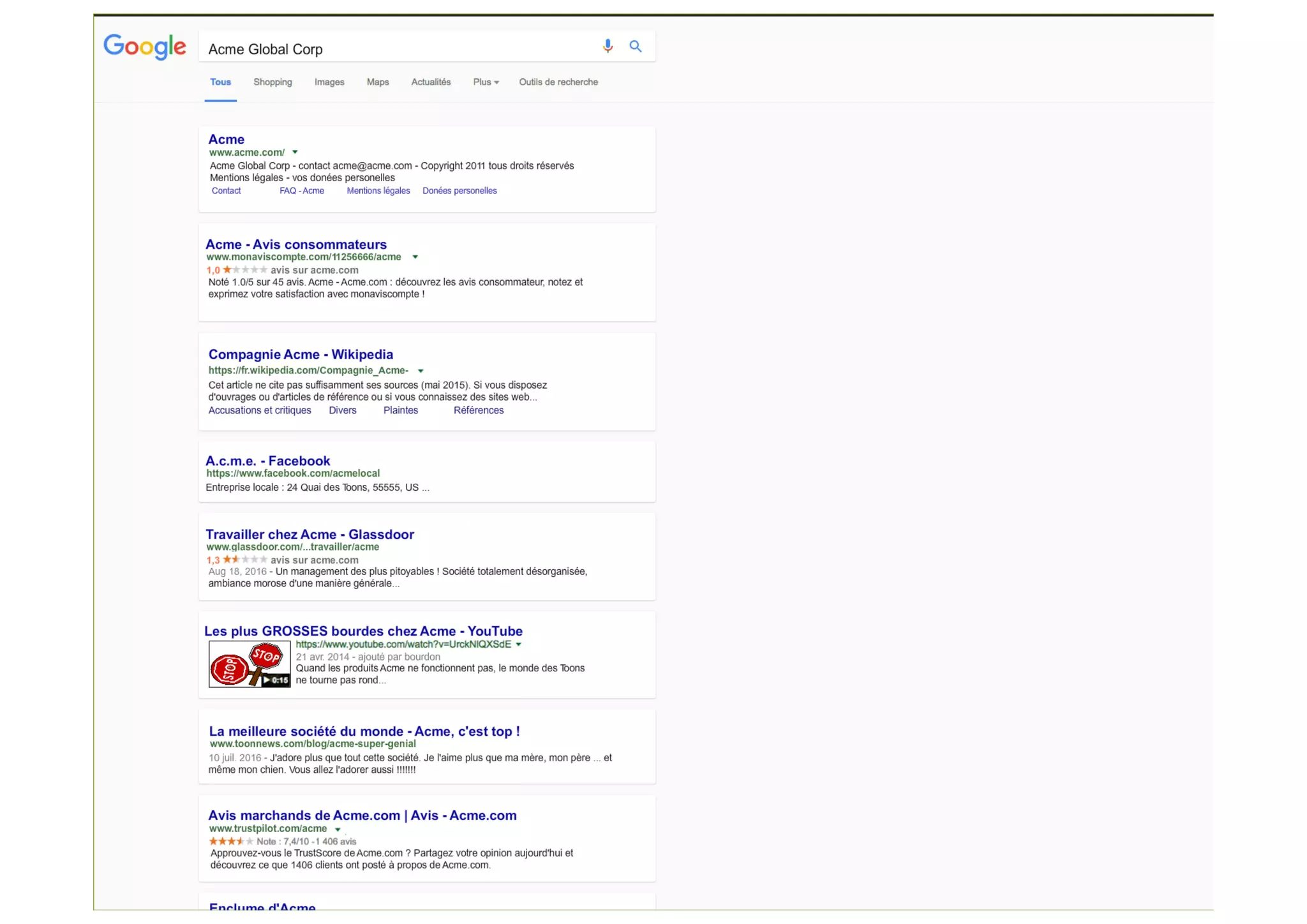Viewport: 1307px width, 924px height.
Task: Open dropdown arrow beside YouTube watch URL
Action: tap(518, 645)
